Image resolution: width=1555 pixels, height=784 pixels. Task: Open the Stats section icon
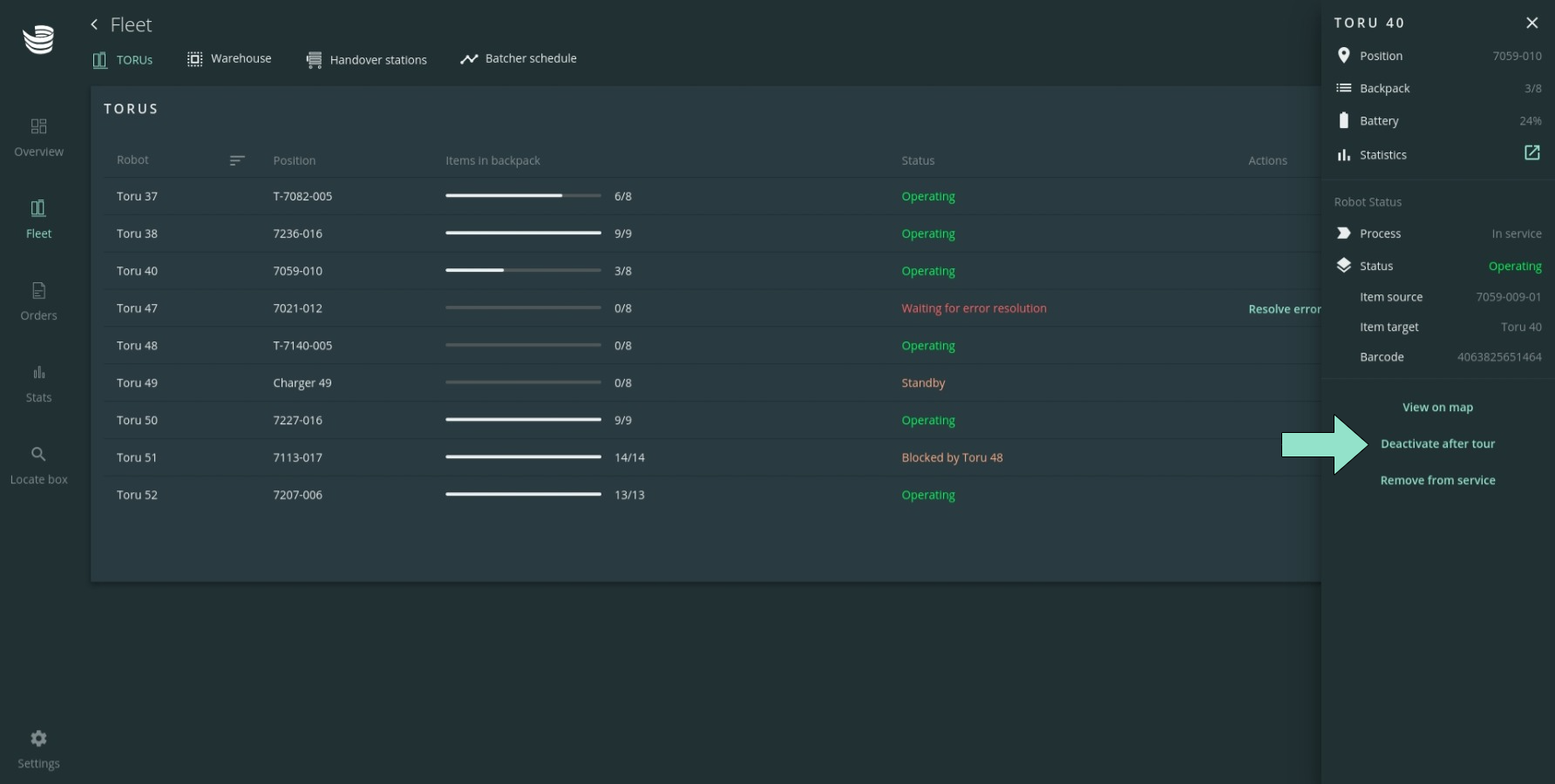[x=38, y=373]
